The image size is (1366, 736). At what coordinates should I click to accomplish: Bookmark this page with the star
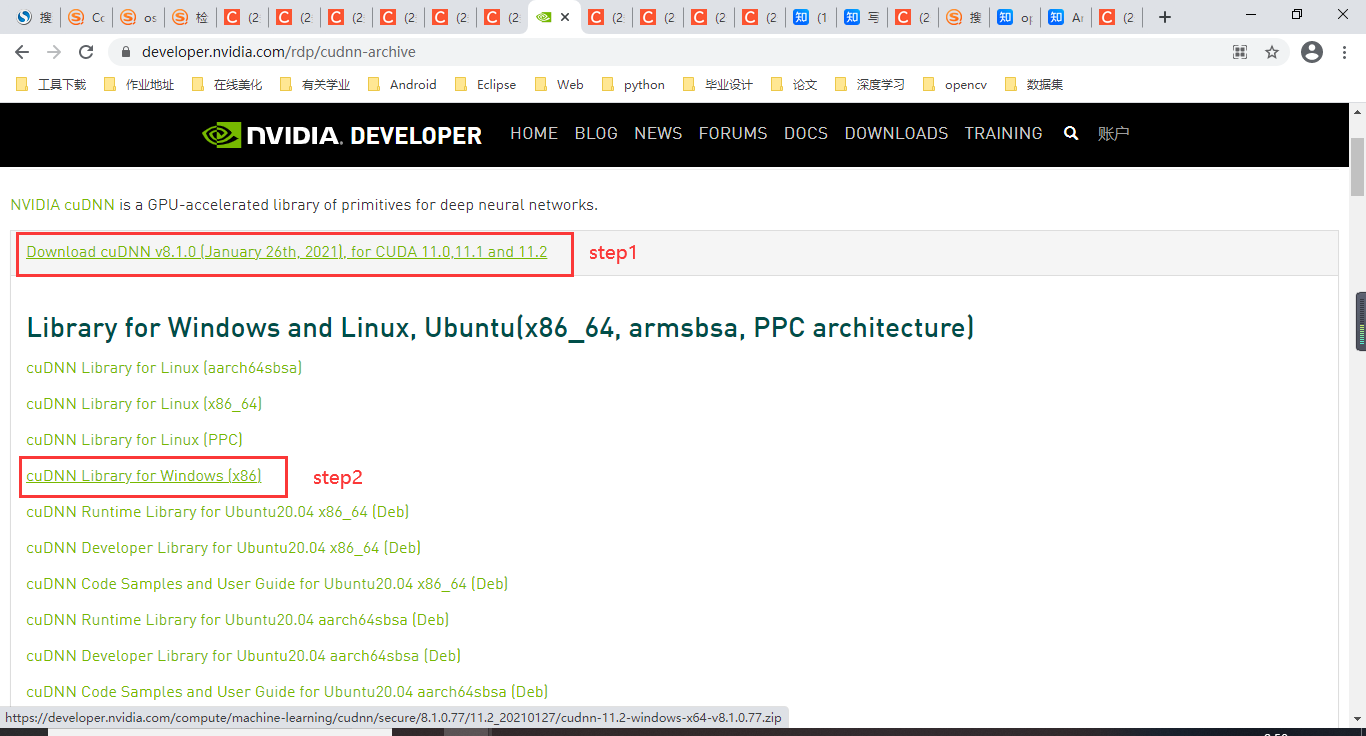(x=1272, y=52)
